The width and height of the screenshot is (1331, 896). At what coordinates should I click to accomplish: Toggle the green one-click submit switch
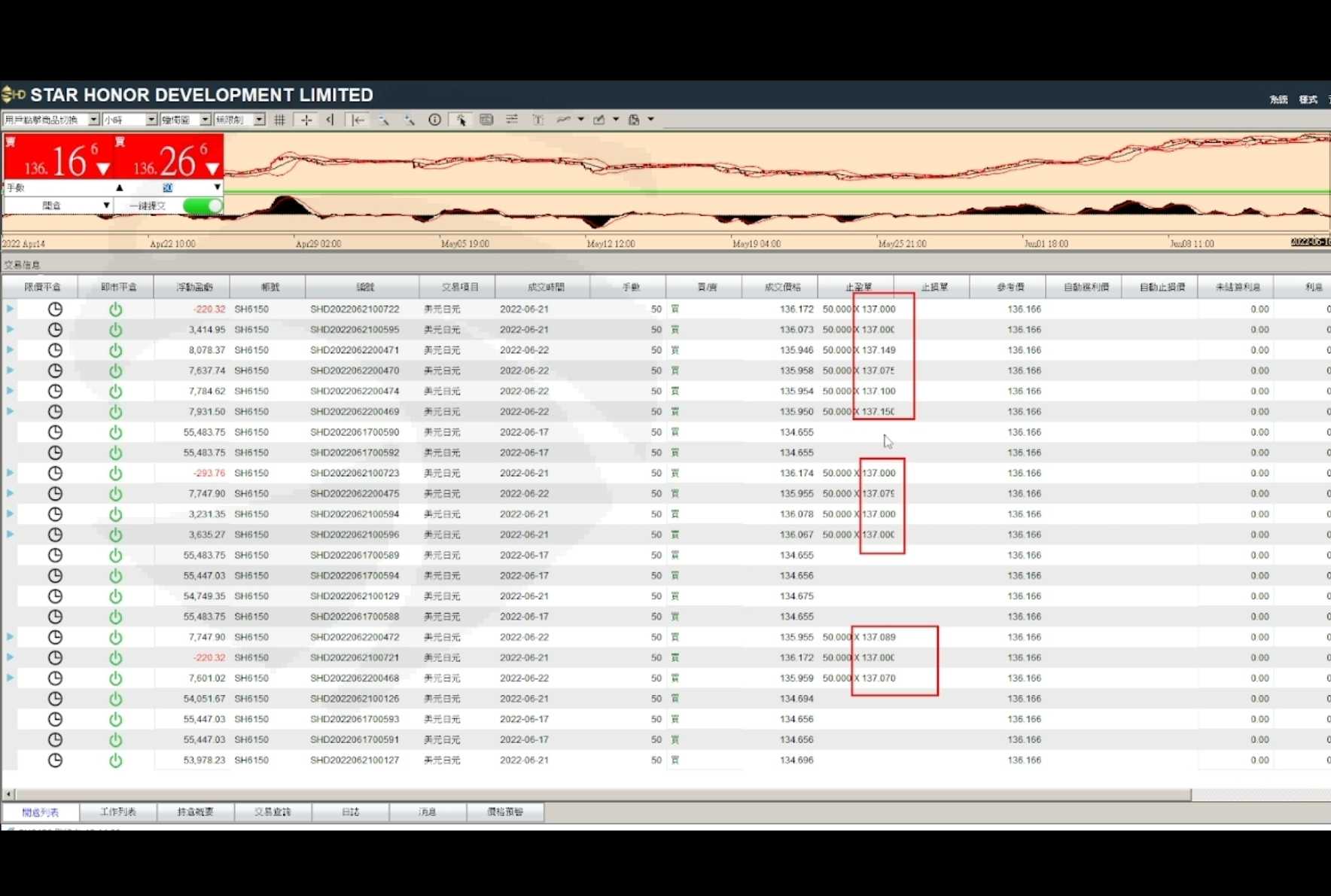tap(203, 206)
